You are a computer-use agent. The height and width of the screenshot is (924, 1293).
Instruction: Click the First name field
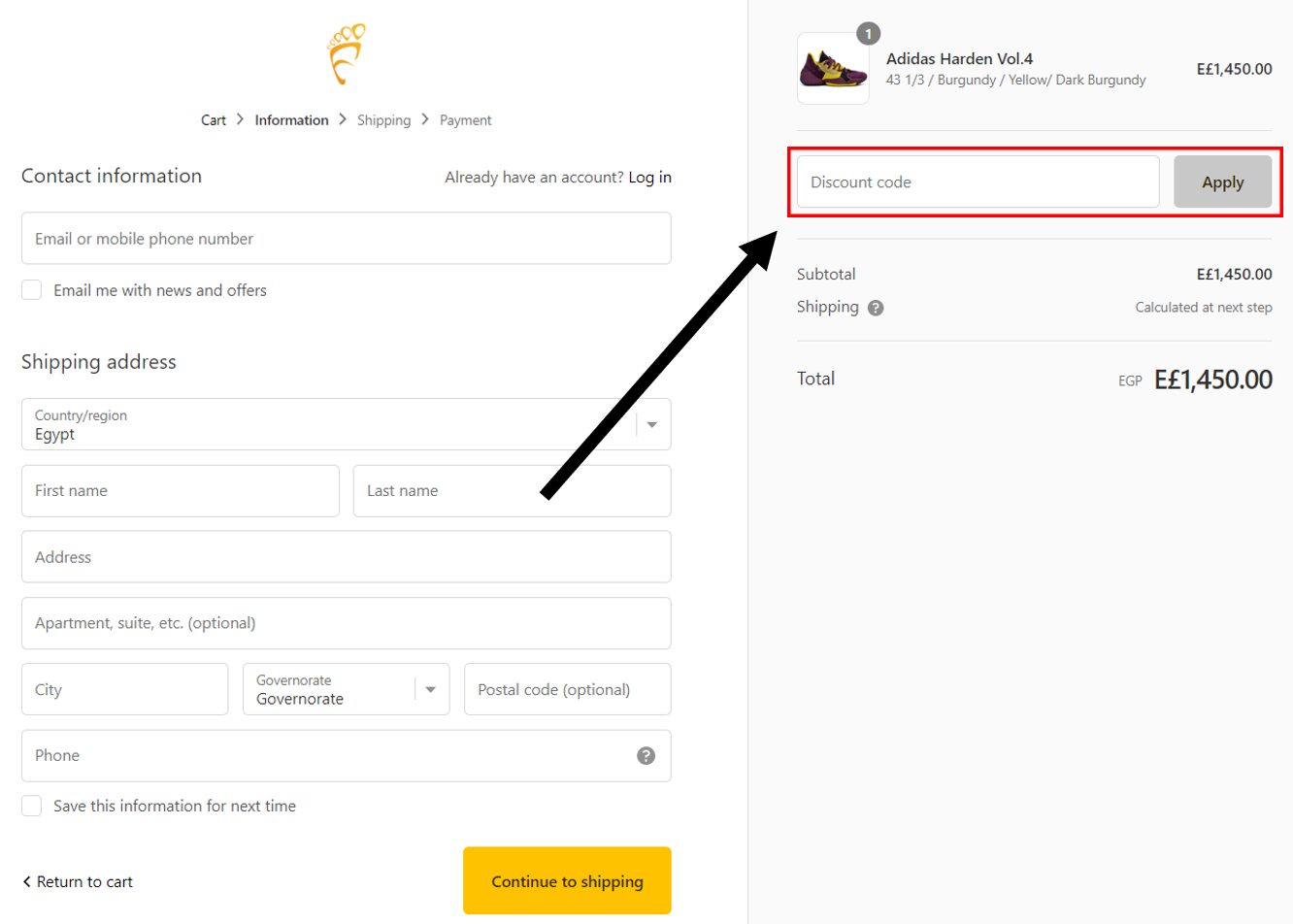(x=181, y=490)
